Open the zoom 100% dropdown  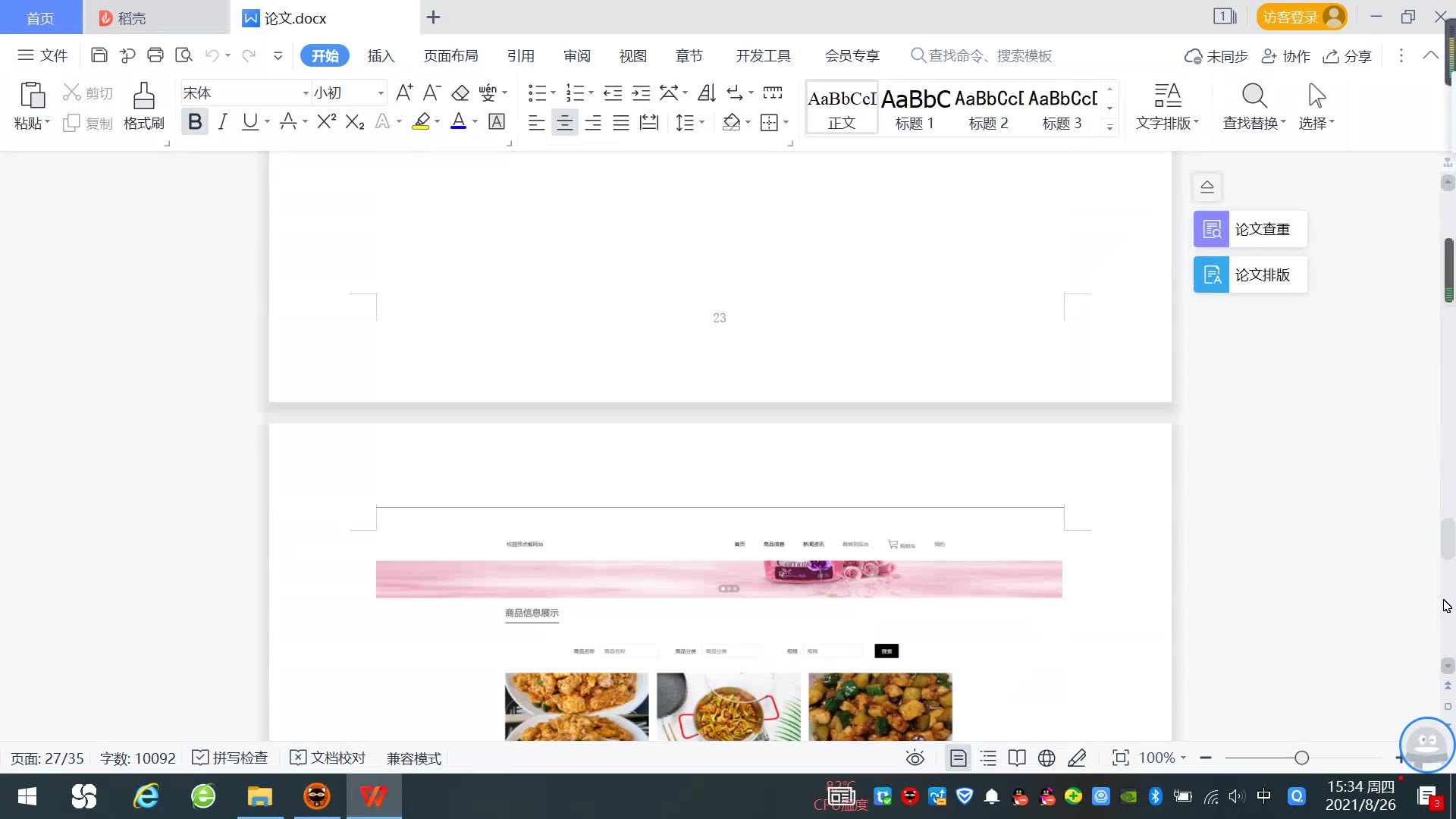pyautogui.click(x=1163, y=758)
